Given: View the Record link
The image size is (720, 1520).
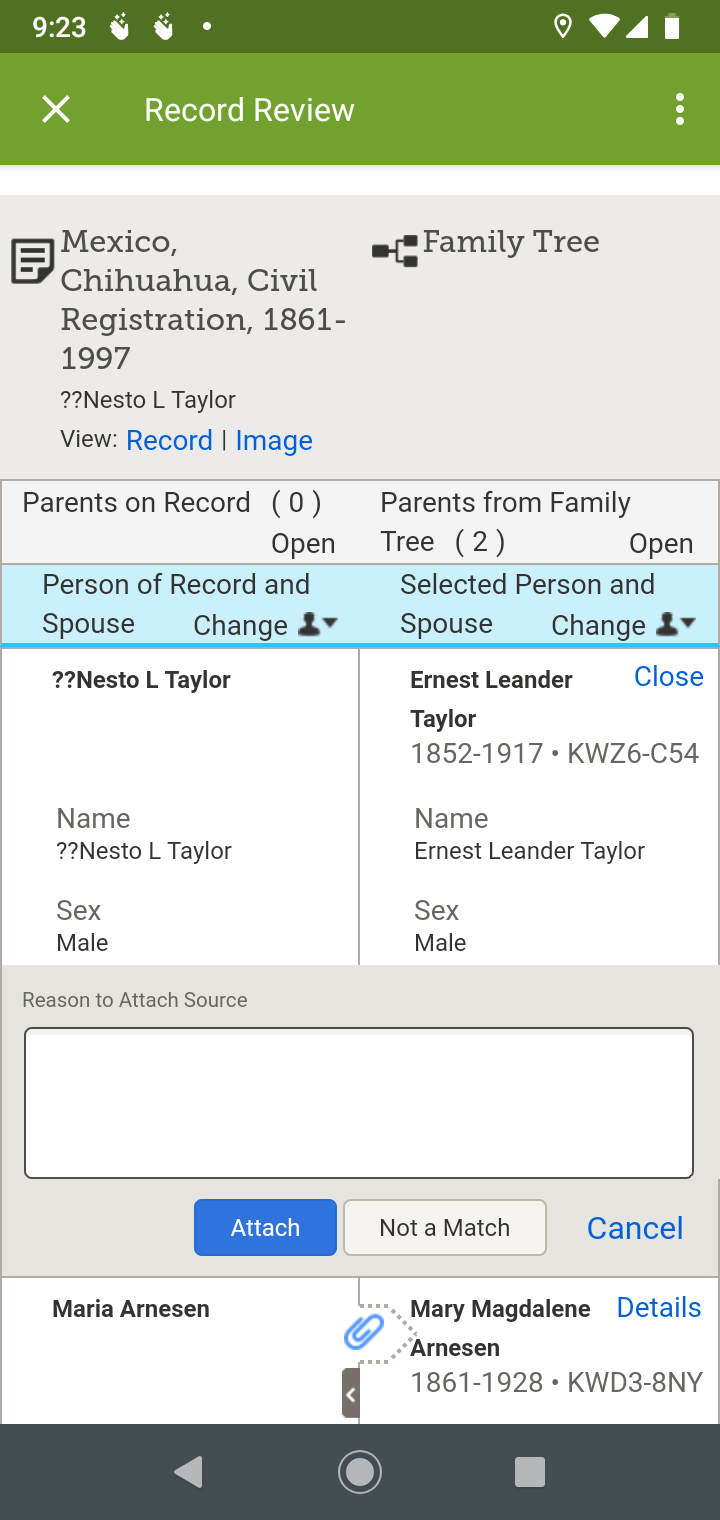Looking at the screenshot, I should [169, 440].
